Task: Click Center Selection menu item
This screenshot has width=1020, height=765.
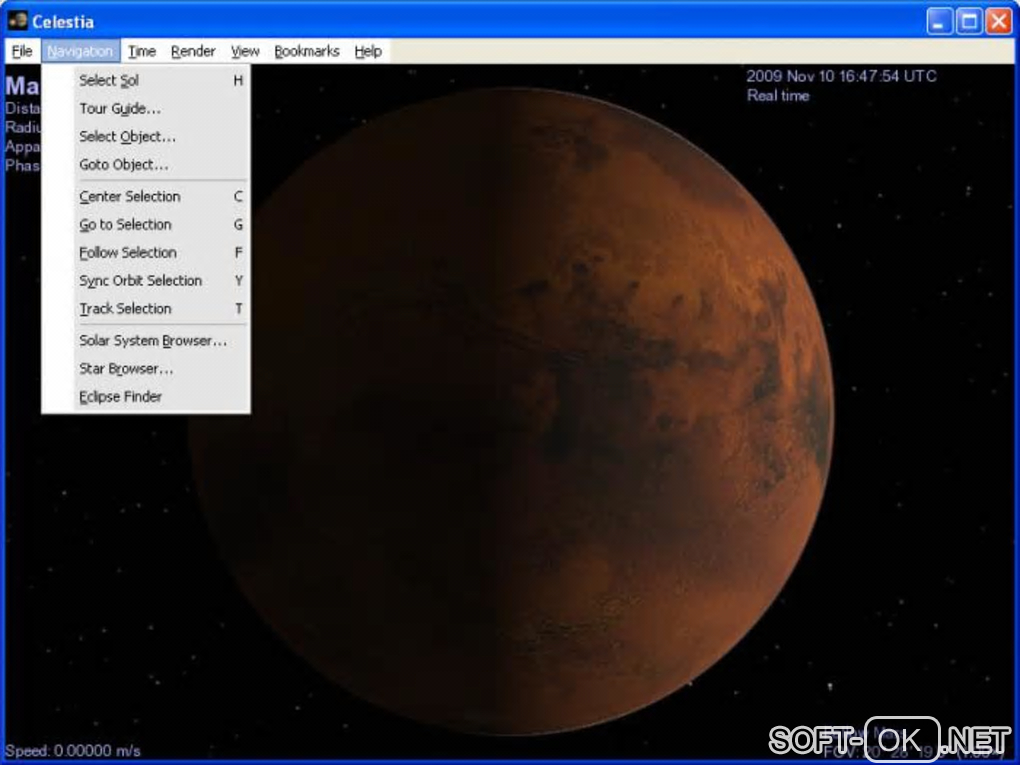Action: [146, 196]
